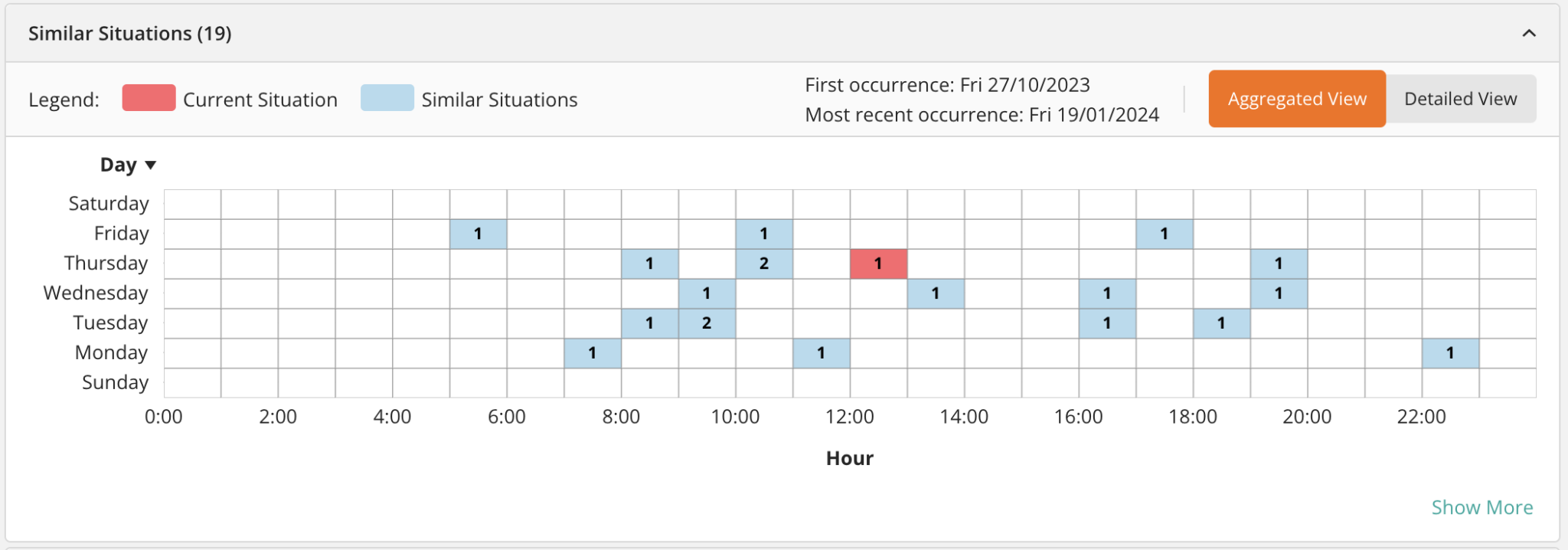The image size is (1568, 550).
Task: Click the Tuesday 18:00 similar situation cell
Action: (1221, 323)
